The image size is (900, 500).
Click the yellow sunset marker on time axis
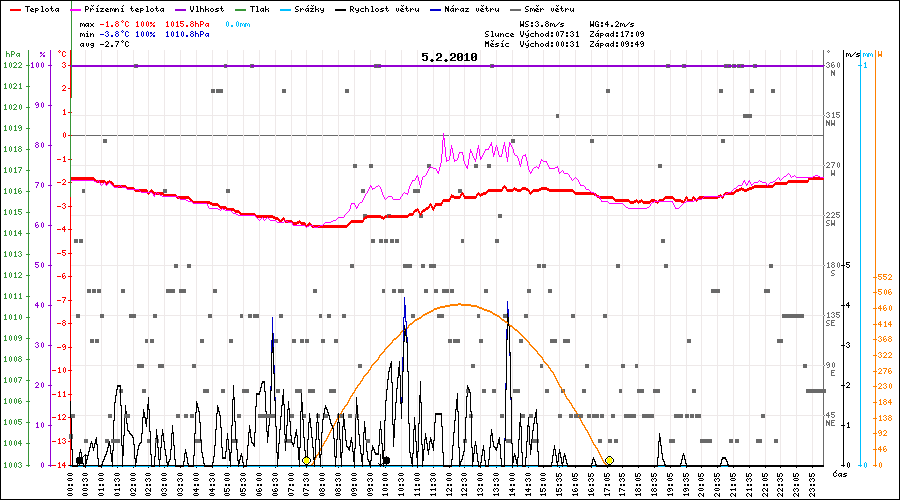click(x=609, y=461)
